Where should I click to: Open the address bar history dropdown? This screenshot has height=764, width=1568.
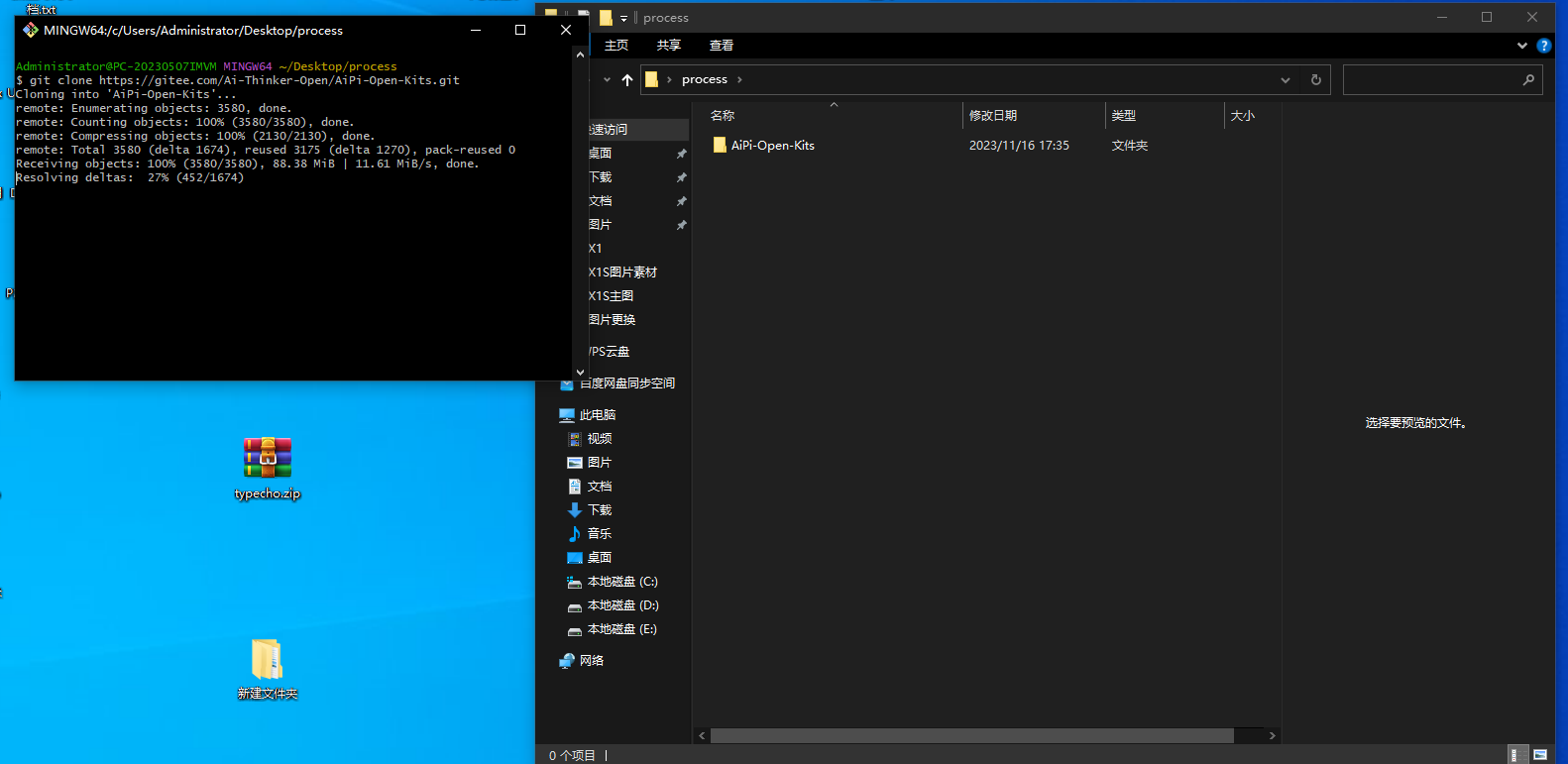(x=1286, y=80)
